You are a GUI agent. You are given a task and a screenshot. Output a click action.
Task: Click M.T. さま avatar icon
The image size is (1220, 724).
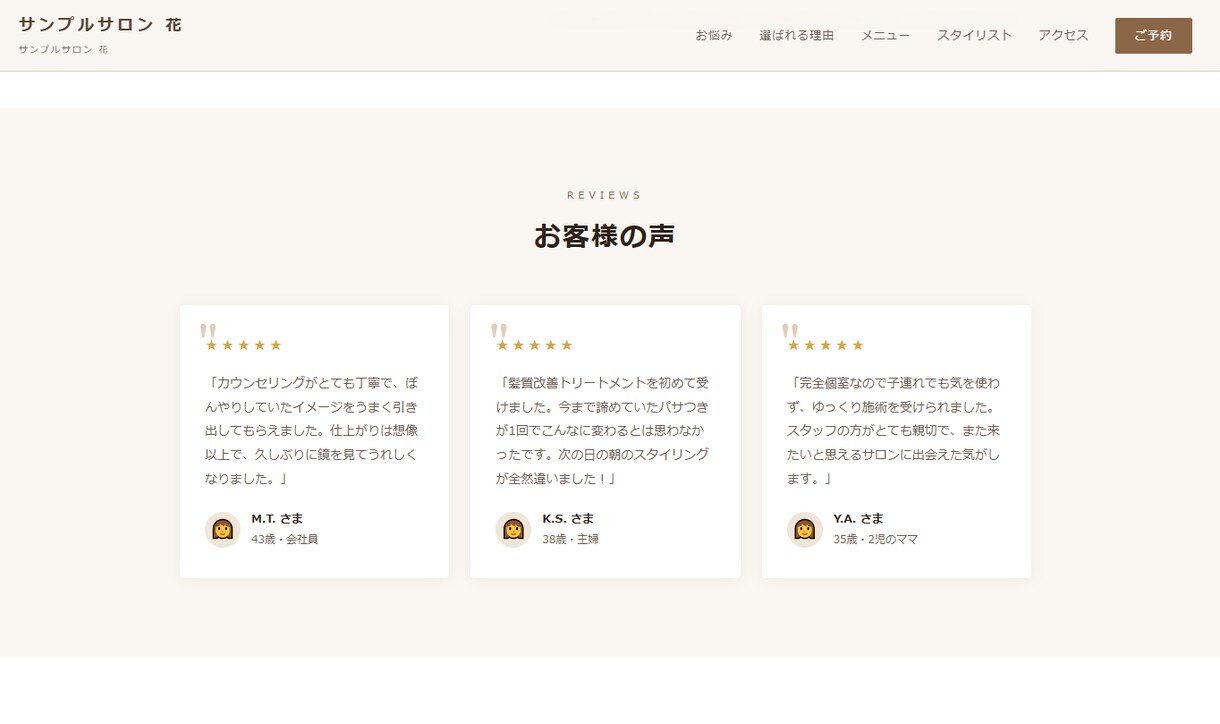tap(223, 529)
